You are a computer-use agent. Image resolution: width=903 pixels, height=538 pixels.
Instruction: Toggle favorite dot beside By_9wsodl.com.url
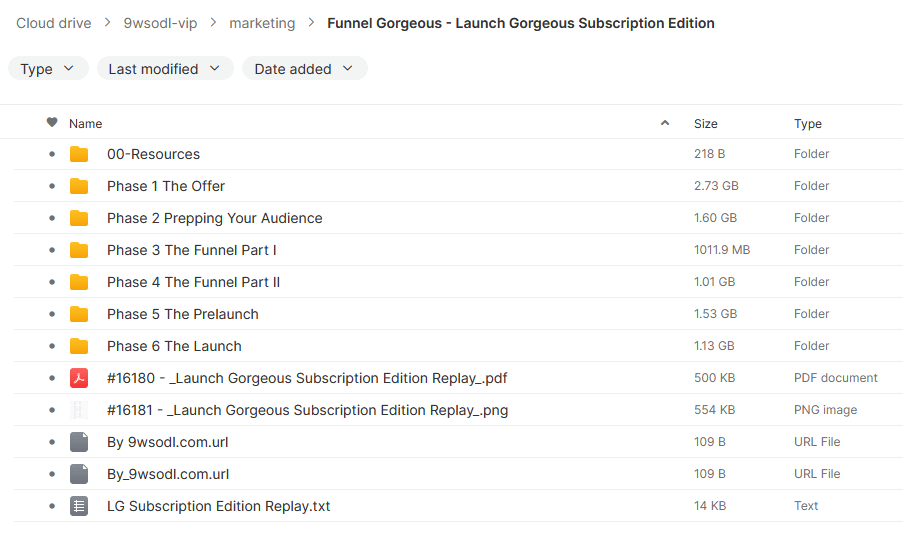pos(52,474)
